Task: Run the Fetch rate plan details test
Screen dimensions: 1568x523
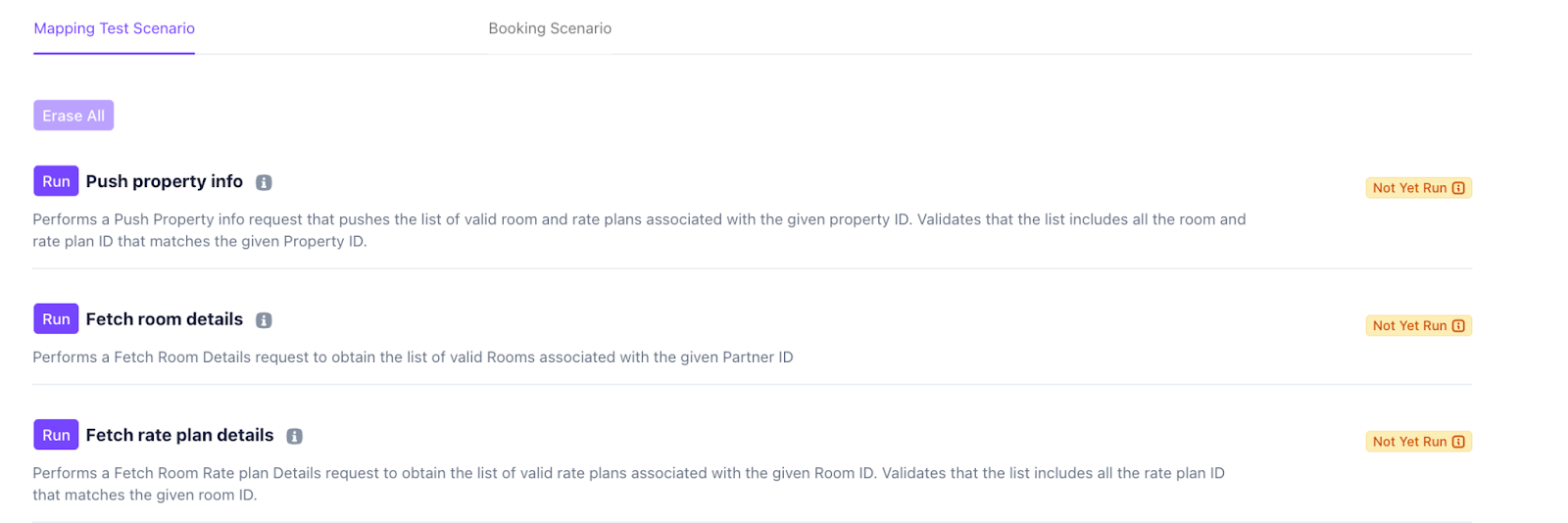Action: [56, 435]
